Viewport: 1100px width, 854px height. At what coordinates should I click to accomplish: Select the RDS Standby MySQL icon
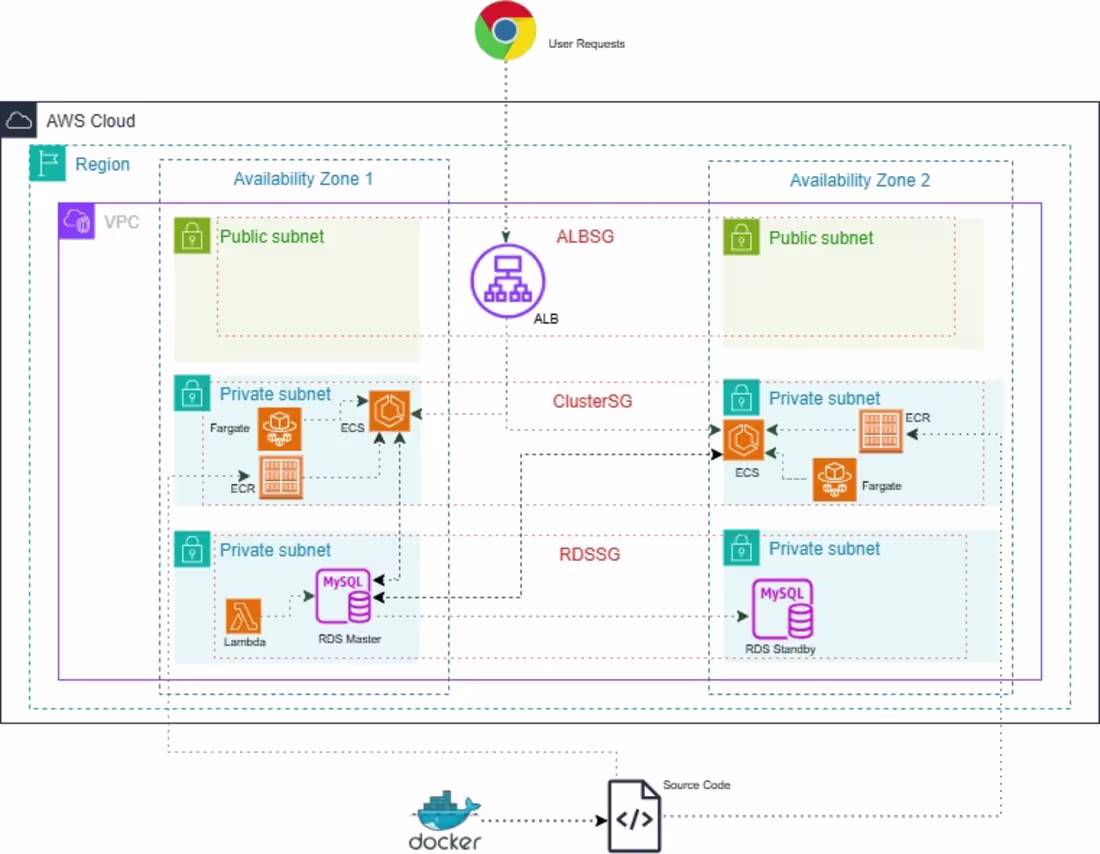pos(783,609)
